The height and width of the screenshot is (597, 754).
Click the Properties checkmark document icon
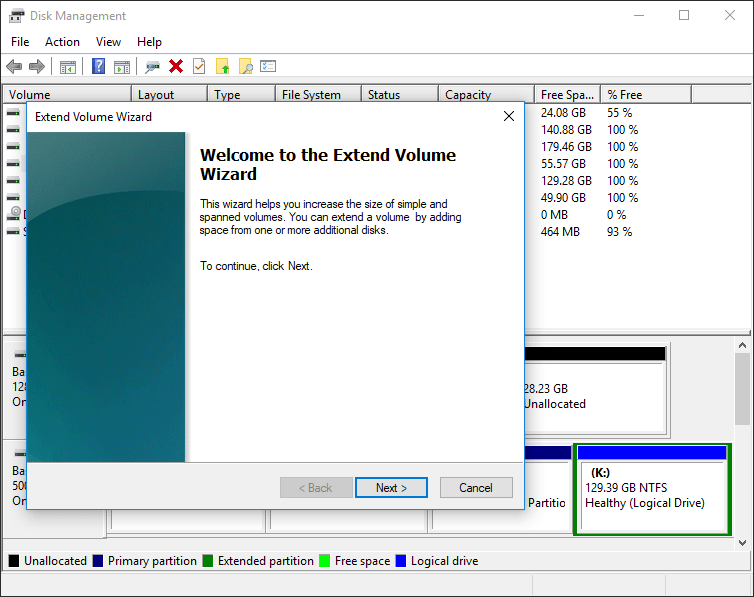coord(199,66)
